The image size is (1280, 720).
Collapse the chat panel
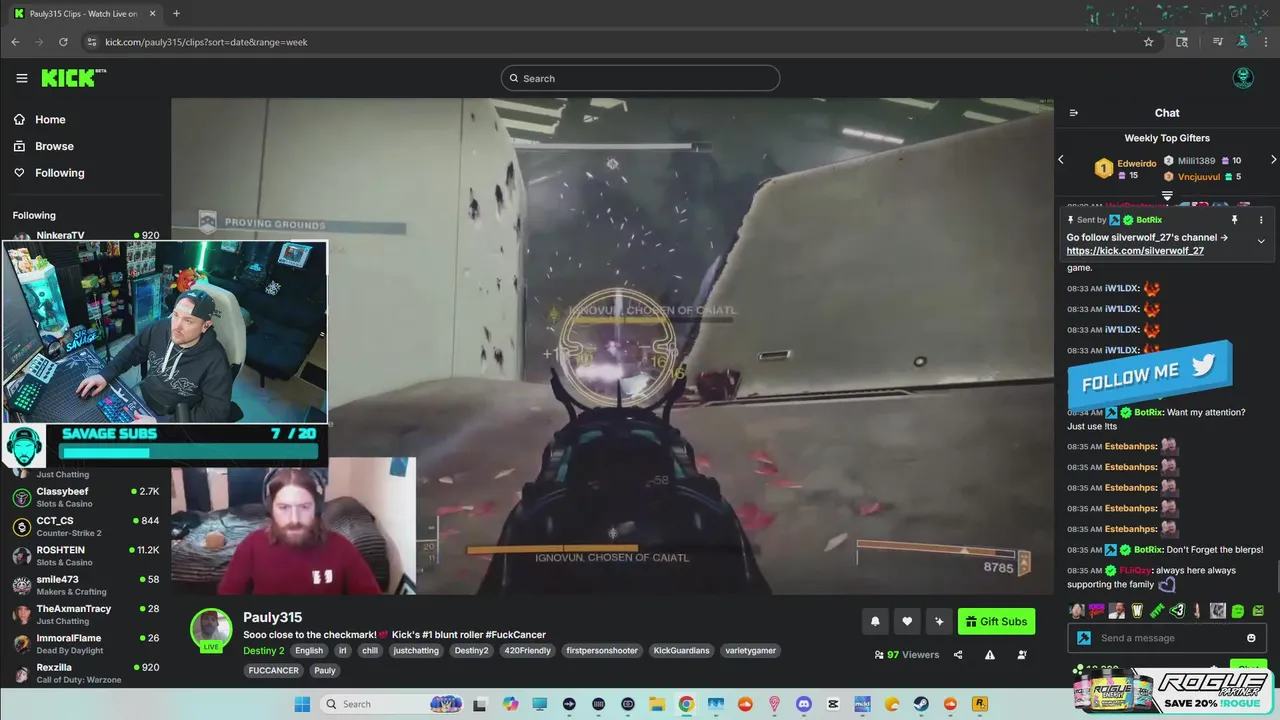coord(1074,113)
